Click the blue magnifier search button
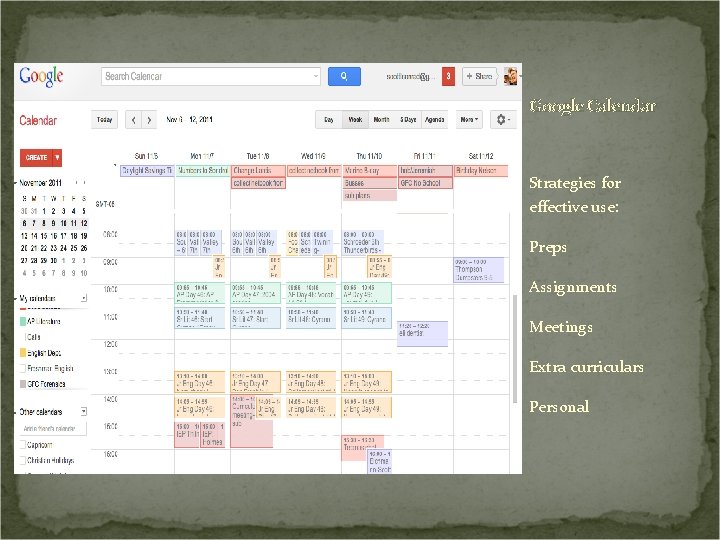The width and height of the screenshot is (720, 540). point(344,76)
